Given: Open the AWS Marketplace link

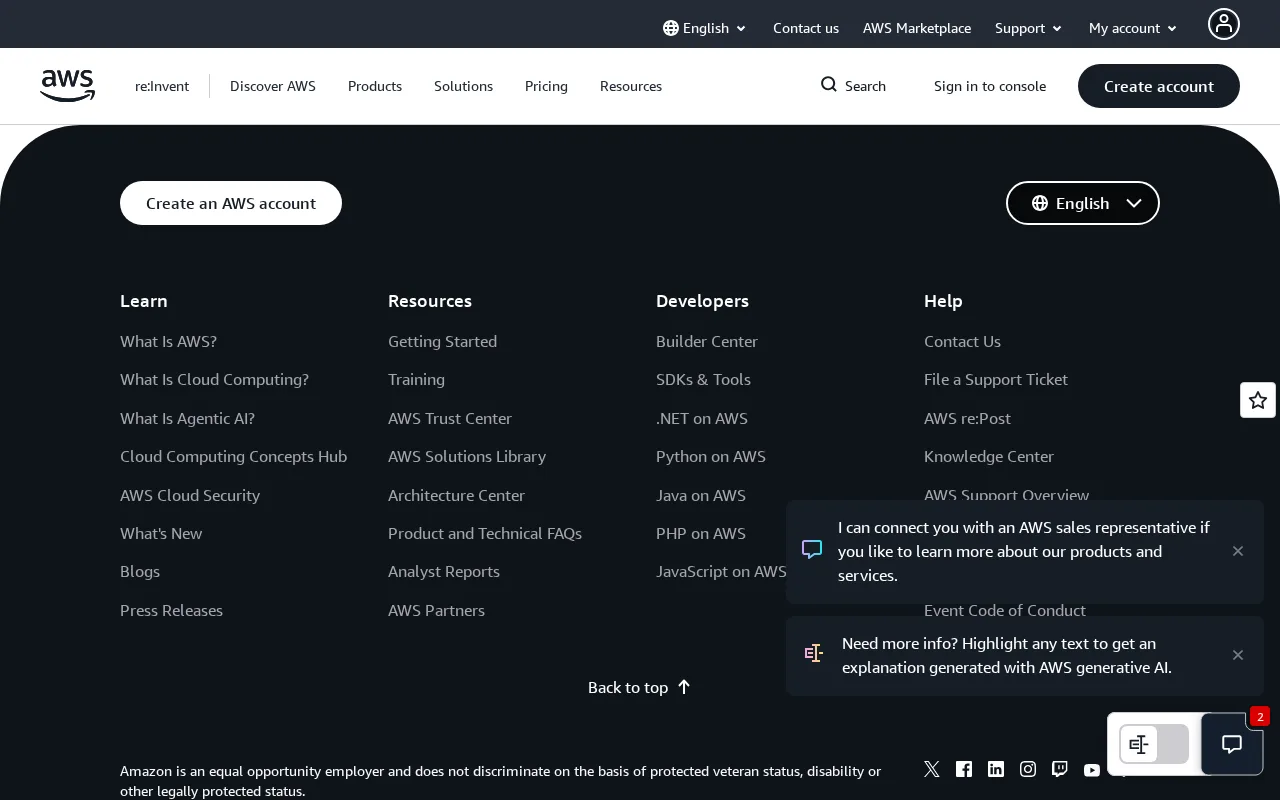Looking at the screenshot, I should (917, 28).
